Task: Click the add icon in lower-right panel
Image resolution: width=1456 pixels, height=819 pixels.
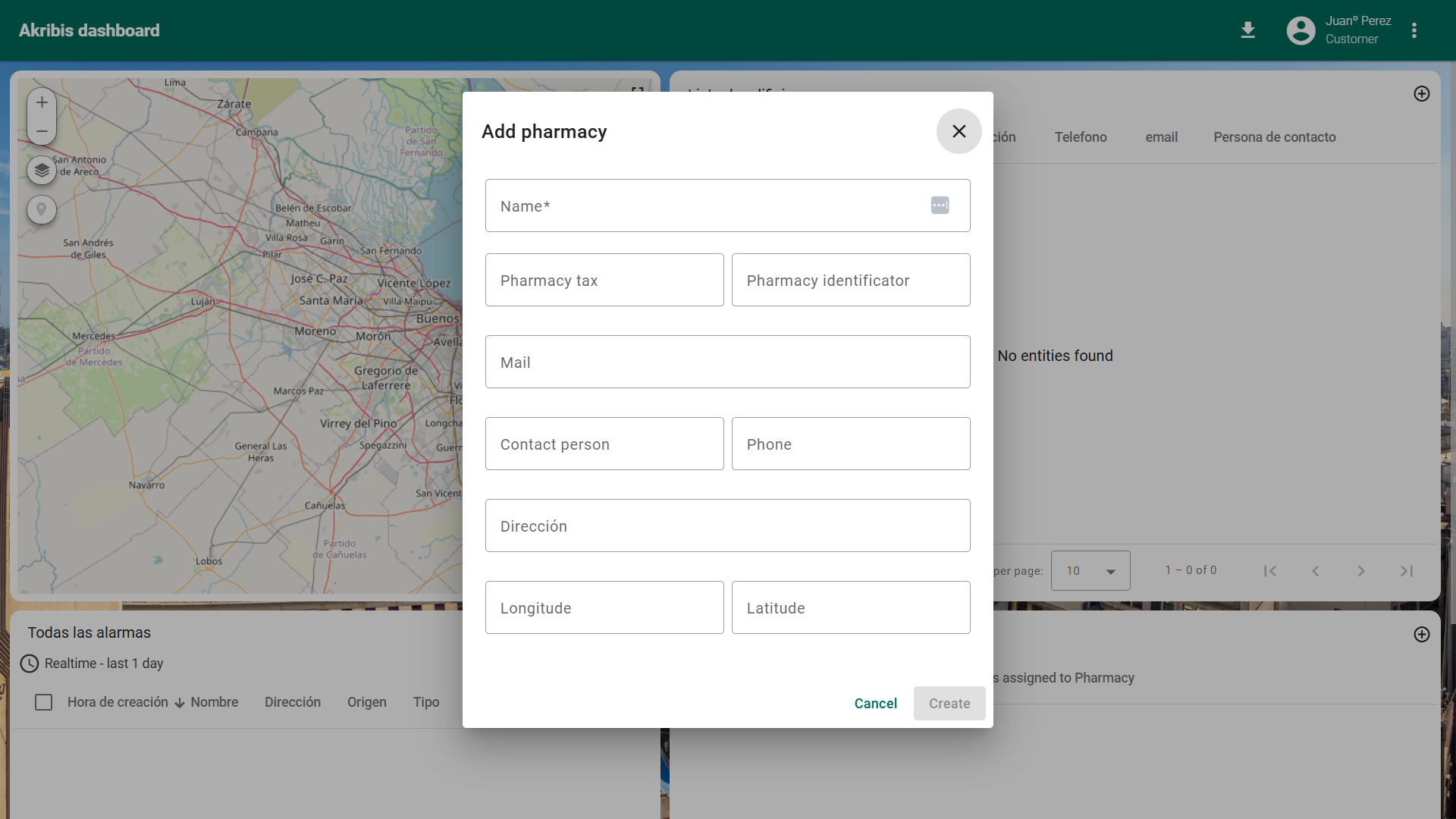Action: [x=1422, y=635]
